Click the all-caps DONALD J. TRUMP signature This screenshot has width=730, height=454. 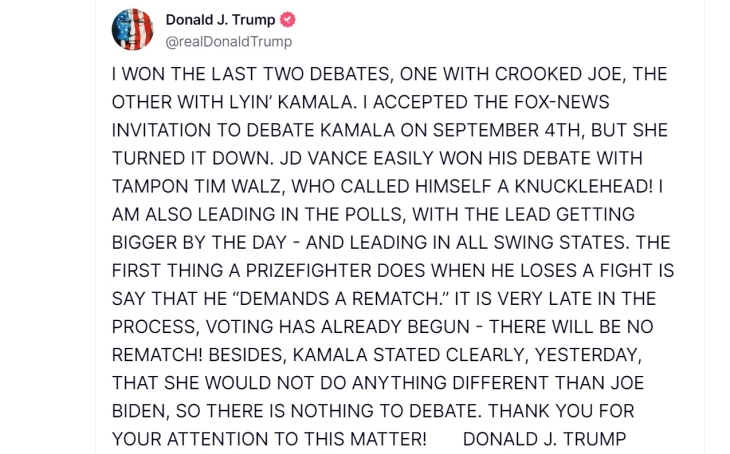(545, 439)
